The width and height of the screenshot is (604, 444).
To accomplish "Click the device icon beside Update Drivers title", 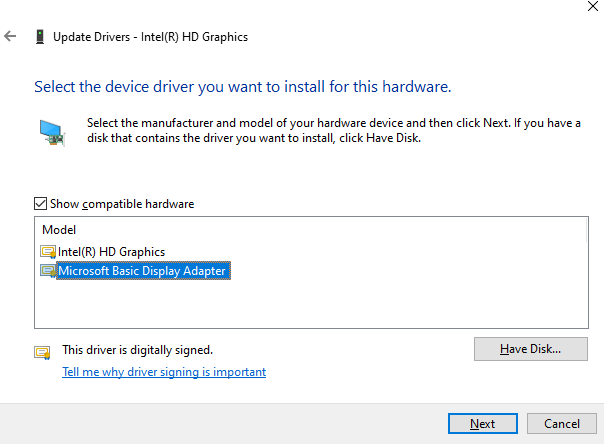I will (x=40, y=37).
